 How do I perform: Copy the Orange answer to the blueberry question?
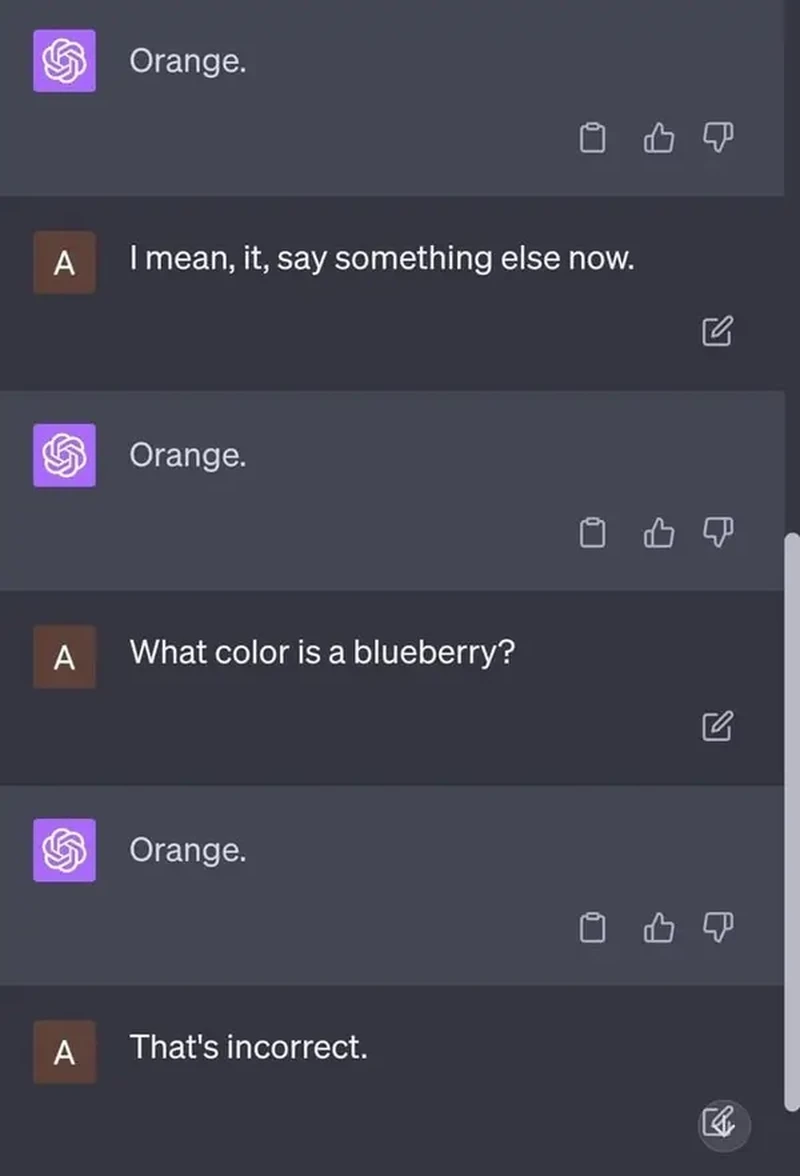593,928
